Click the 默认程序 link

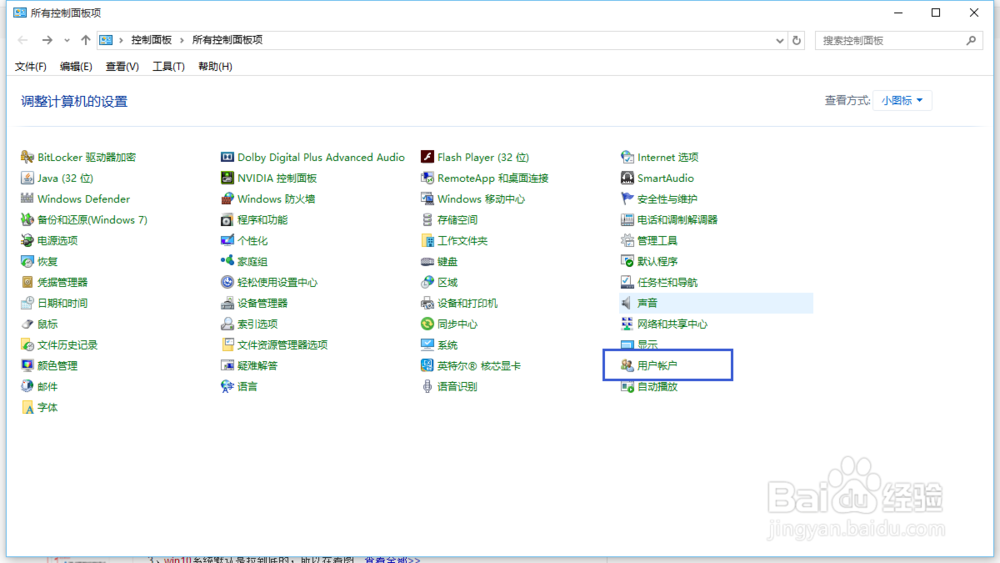click(x=658, y=261)
